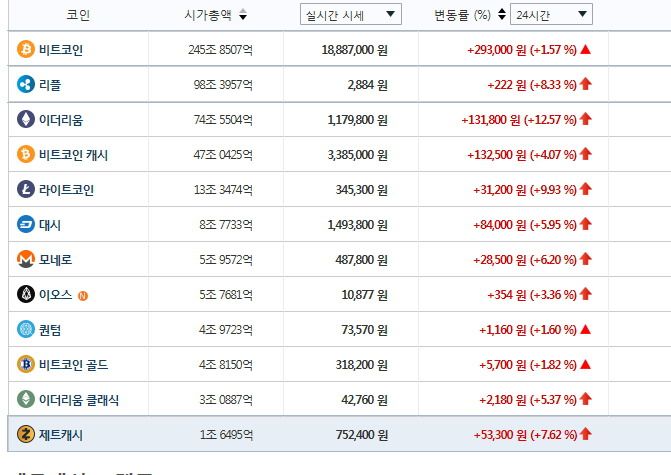Click Ripple price 2,884 원
Screen dimensions: 671x475
coord(368,85)
